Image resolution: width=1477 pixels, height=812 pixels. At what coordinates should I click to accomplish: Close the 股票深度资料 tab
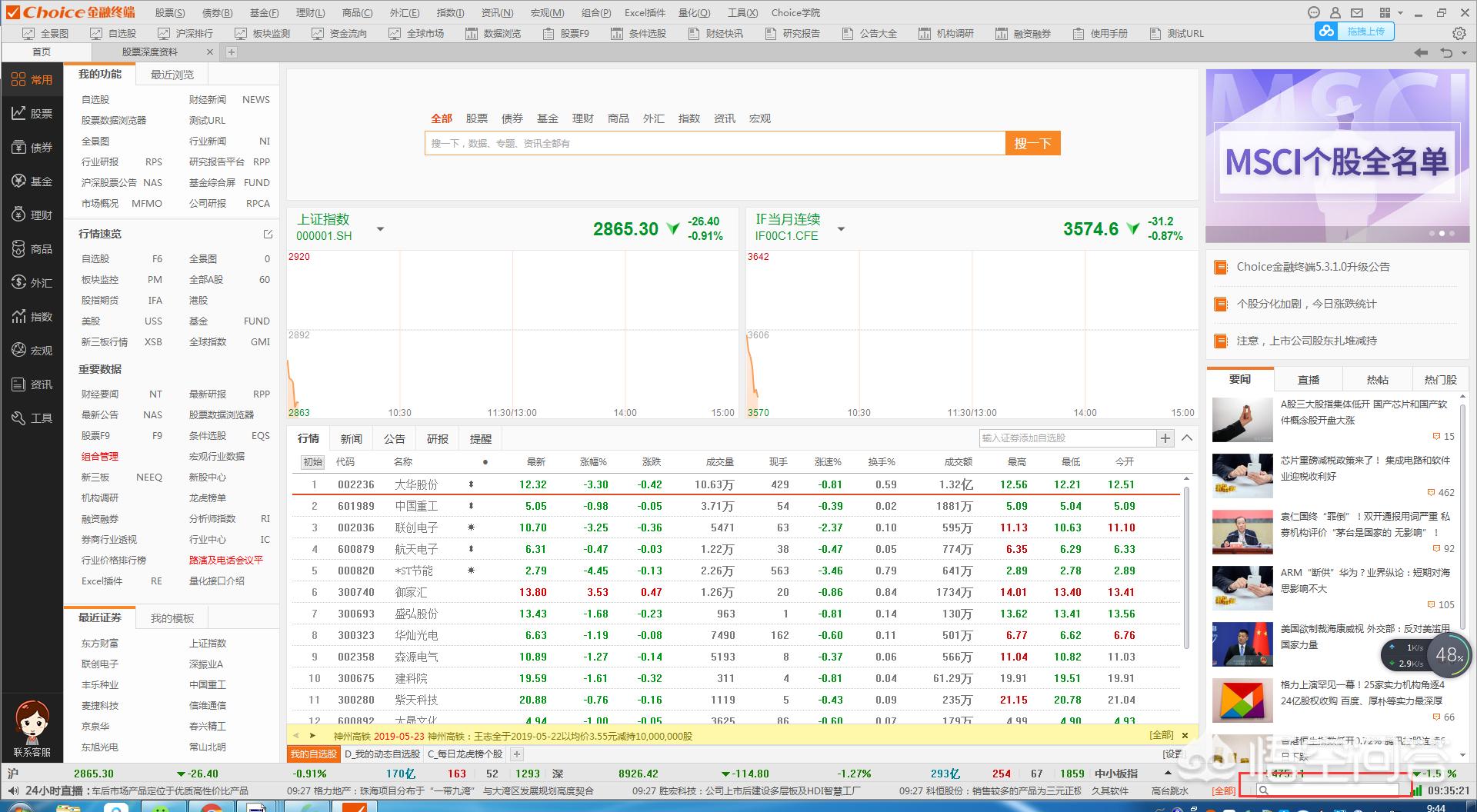pyautogui.click(x=210, y=52)
